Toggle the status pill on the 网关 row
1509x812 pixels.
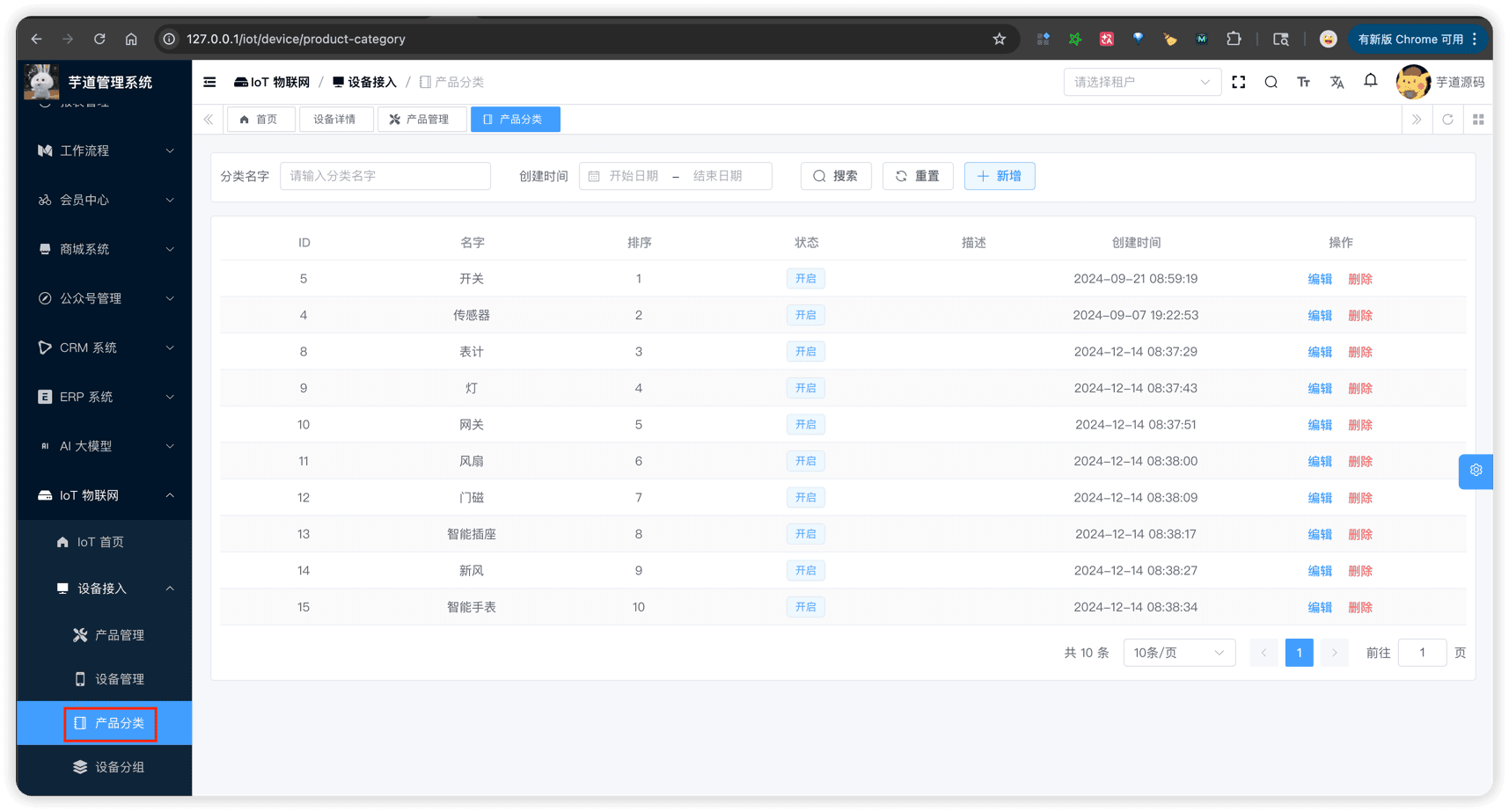pos(805,424)
